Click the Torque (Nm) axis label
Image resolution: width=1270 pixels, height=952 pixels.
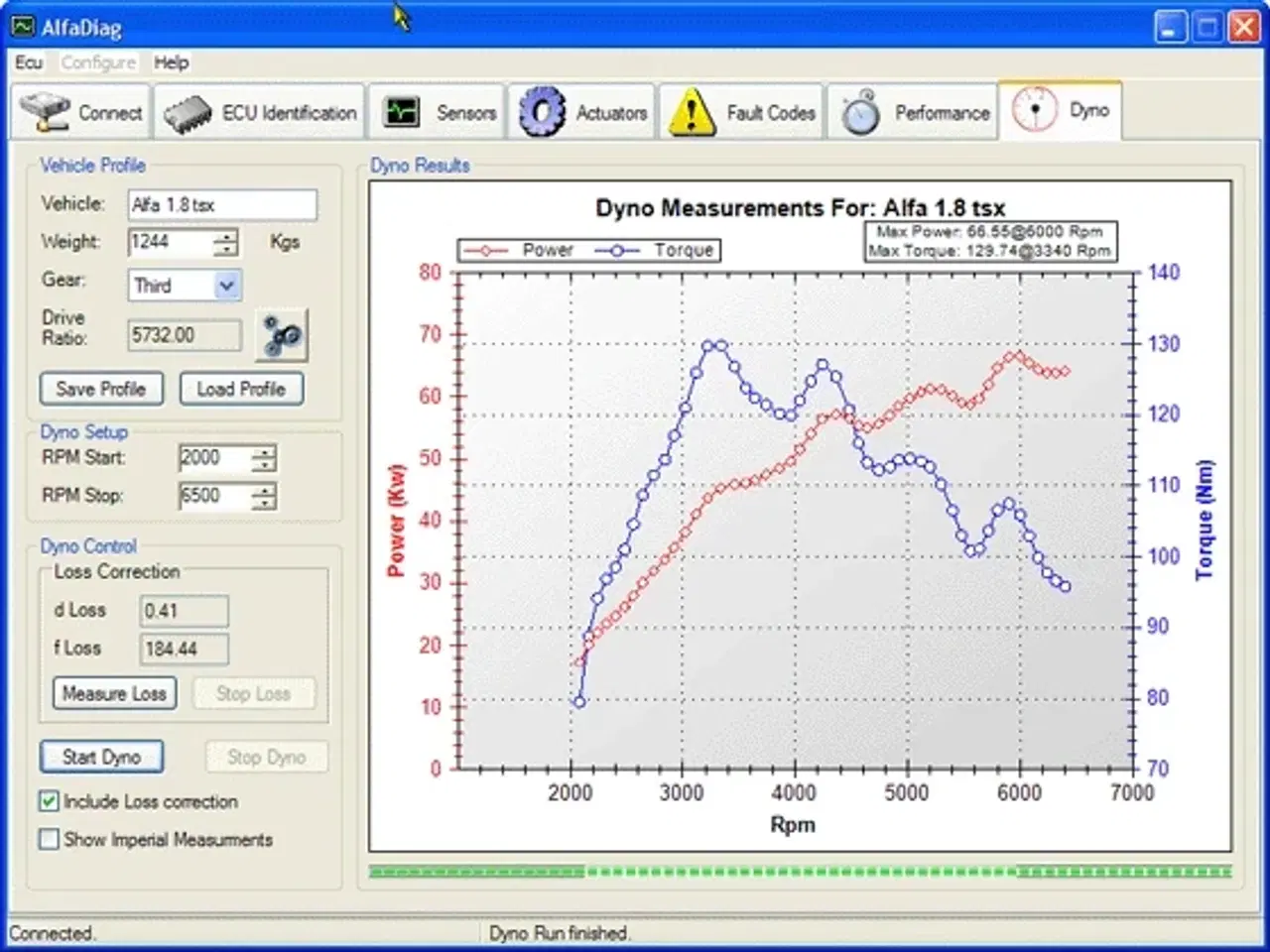click(x=1205, y=520)
